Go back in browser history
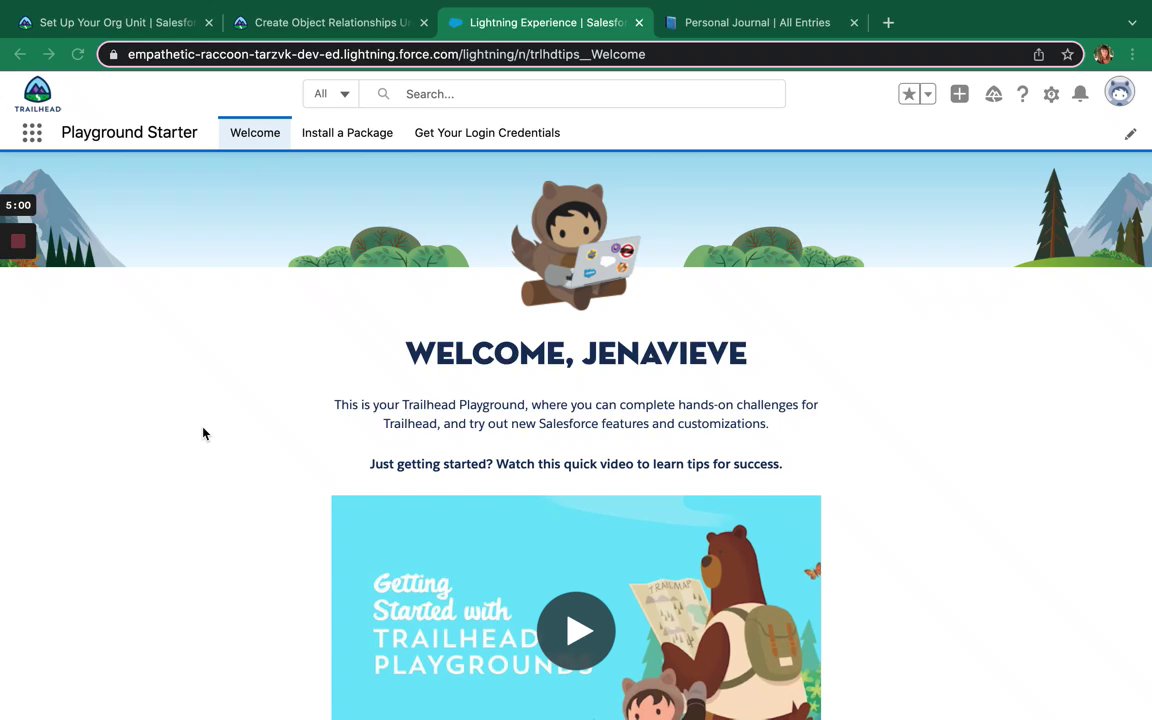Image resolution: width=1152 pixels, height=720 pixels. click(20, 54)
